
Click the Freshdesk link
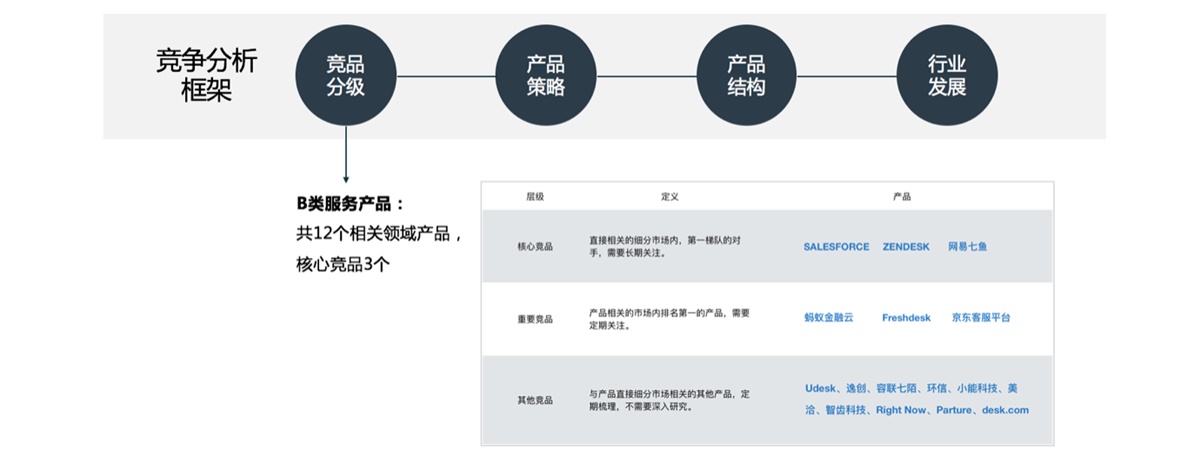tap(906, 318)
